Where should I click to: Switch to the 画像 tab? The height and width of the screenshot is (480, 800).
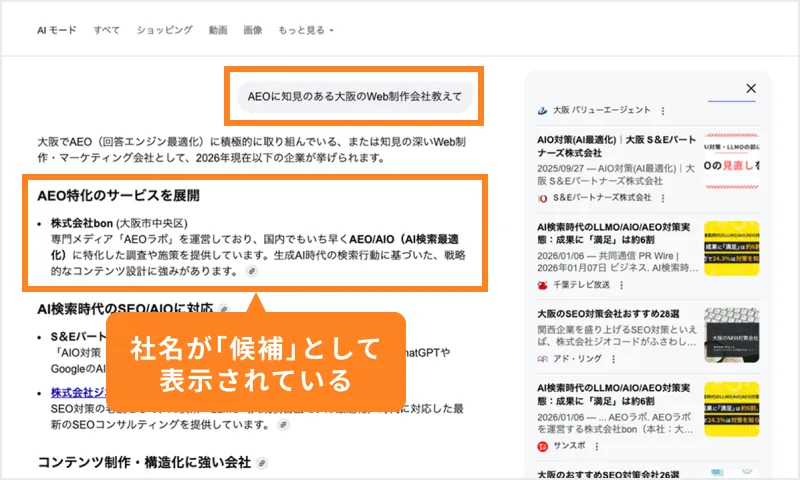pos(252,30)
